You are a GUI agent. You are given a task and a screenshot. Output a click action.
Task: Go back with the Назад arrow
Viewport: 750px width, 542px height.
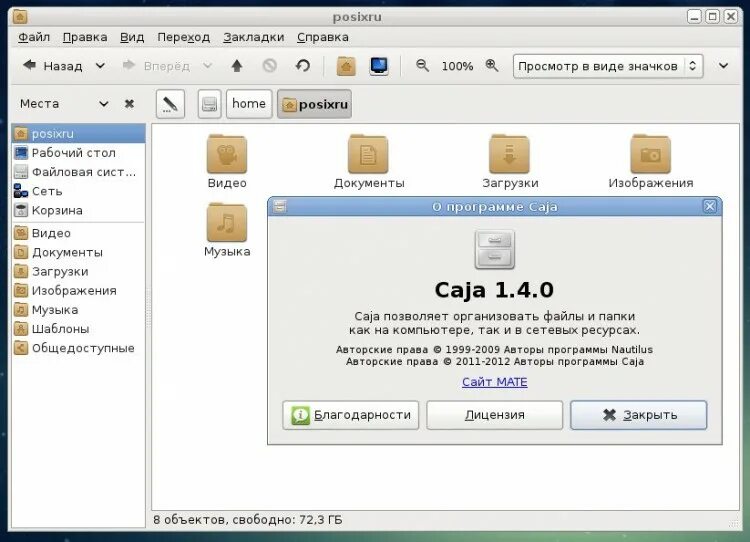point(53,66)
